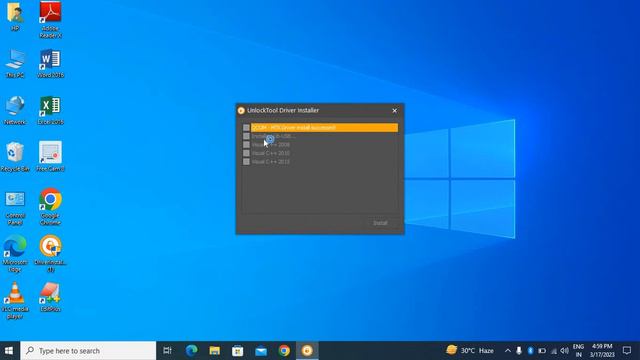Close the UnlockTool Driver Installer dialog
The height and width of the screenshot is (360, 640).
click(394, 111)
